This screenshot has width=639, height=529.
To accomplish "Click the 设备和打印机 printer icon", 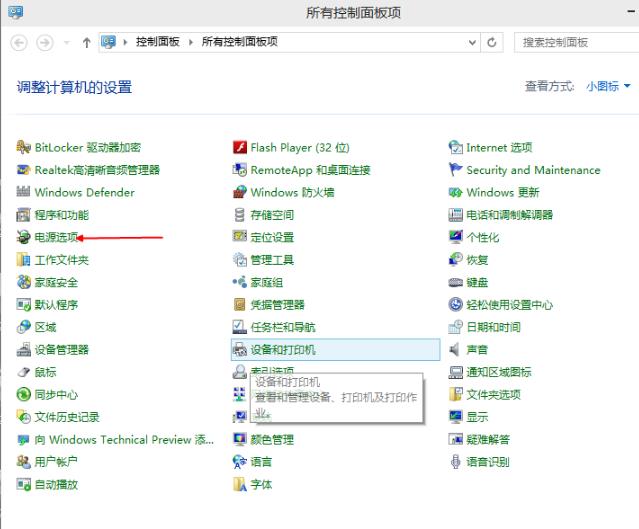I will 240,350.
